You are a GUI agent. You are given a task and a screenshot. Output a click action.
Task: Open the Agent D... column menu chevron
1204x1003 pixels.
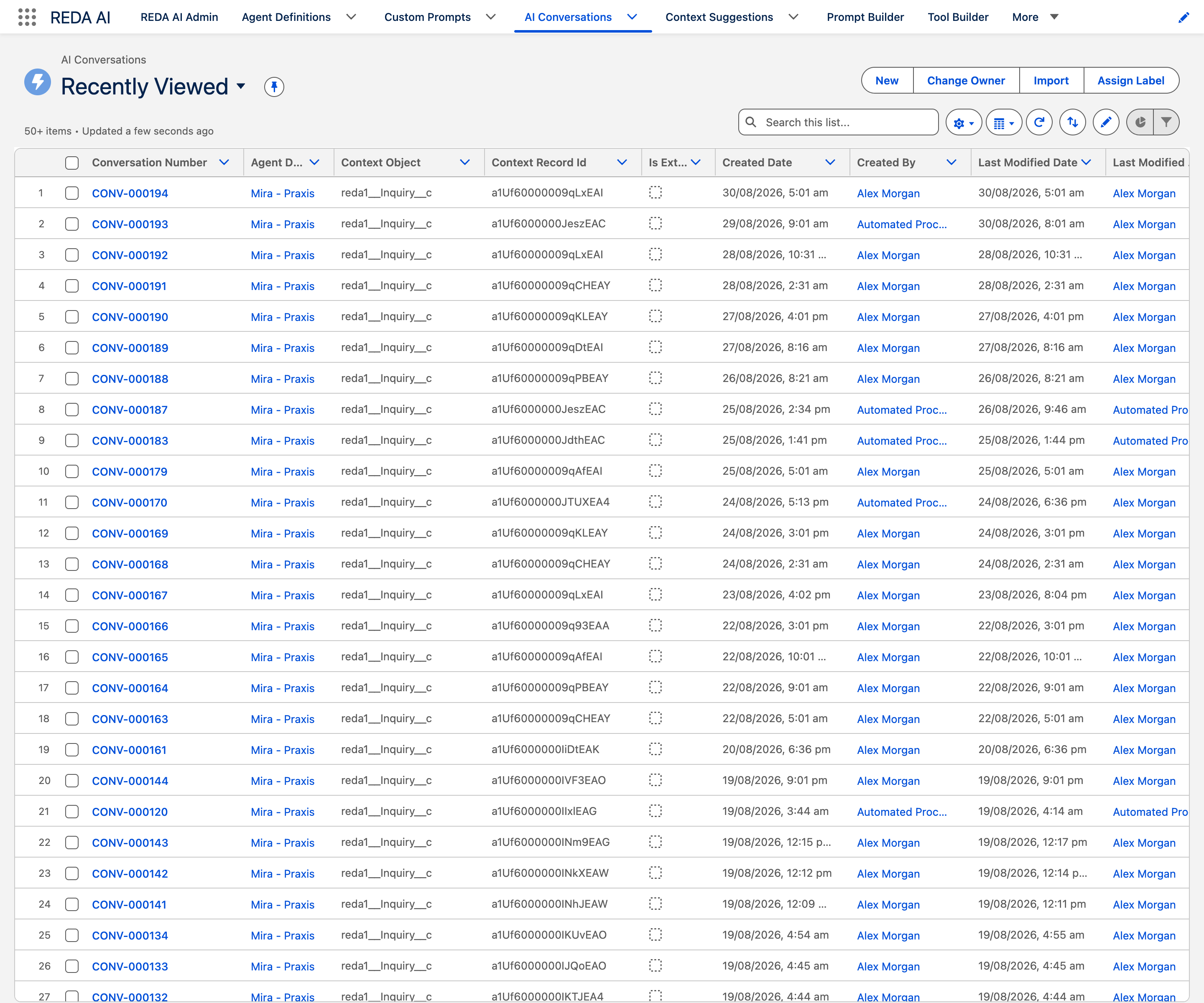point(314,163)
